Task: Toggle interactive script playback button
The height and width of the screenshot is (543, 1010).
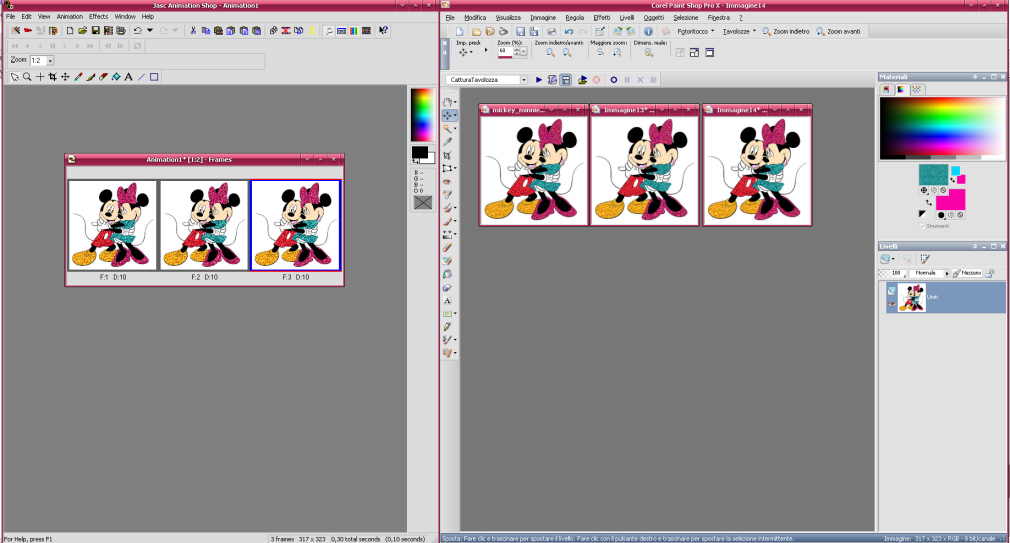Action: point(566,80)
